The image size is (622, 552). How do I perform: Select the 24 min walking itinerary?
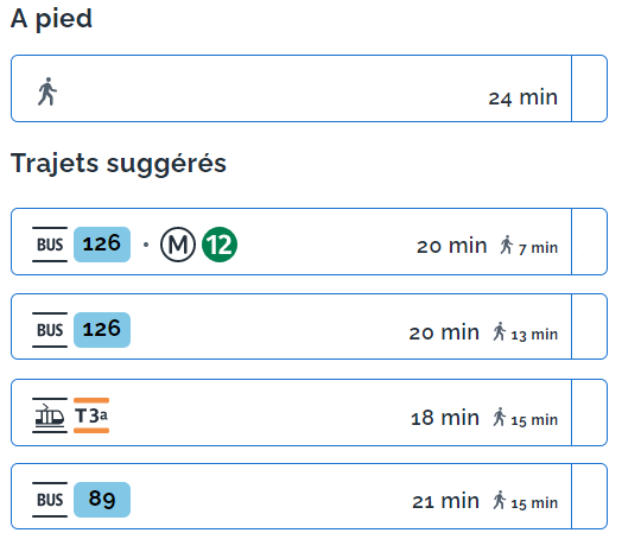pyautogui.click(x=290, y=89)
